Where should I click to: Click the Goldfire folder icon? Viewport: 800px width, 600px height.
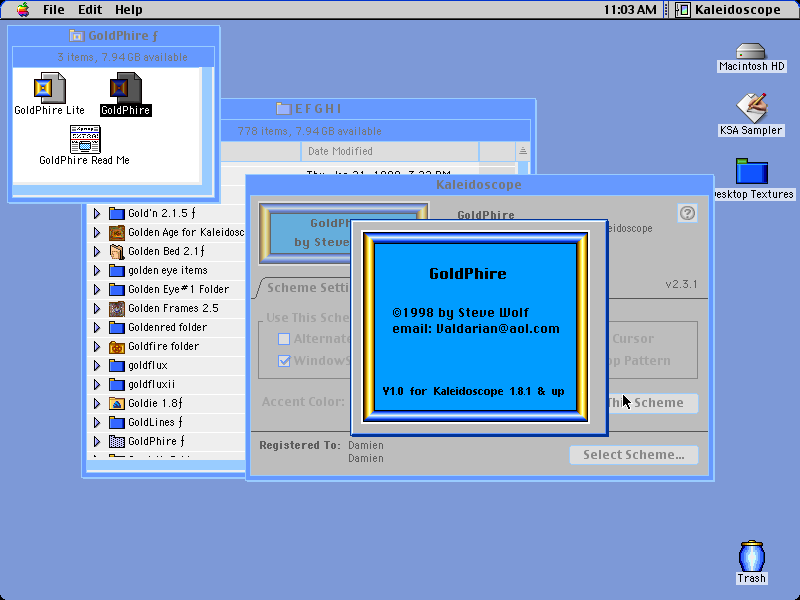[x=117, y=346]
